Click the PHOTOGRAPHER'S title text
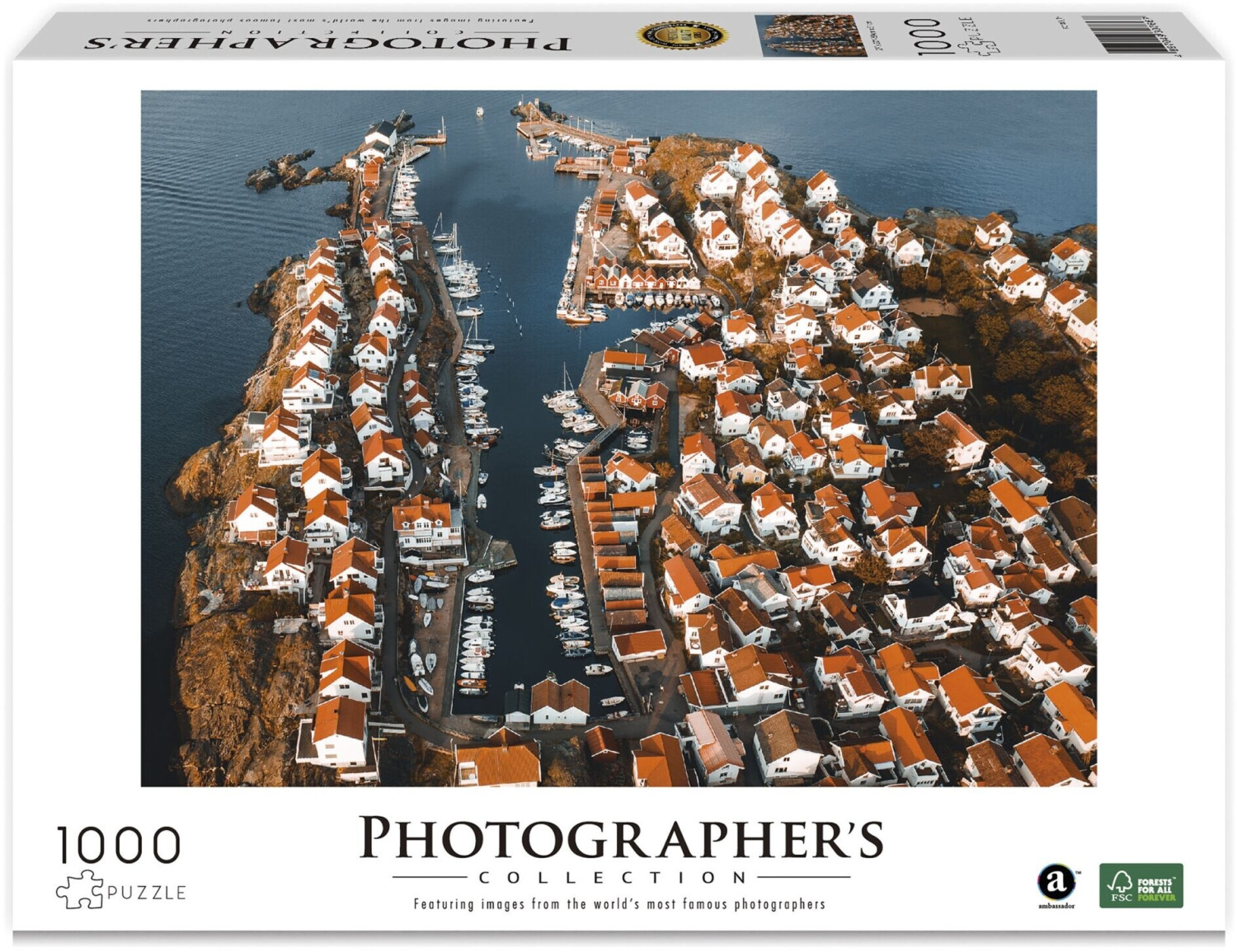Viewport: 1237px width, 952px height. pyautogui.click(x=620, y=838)
